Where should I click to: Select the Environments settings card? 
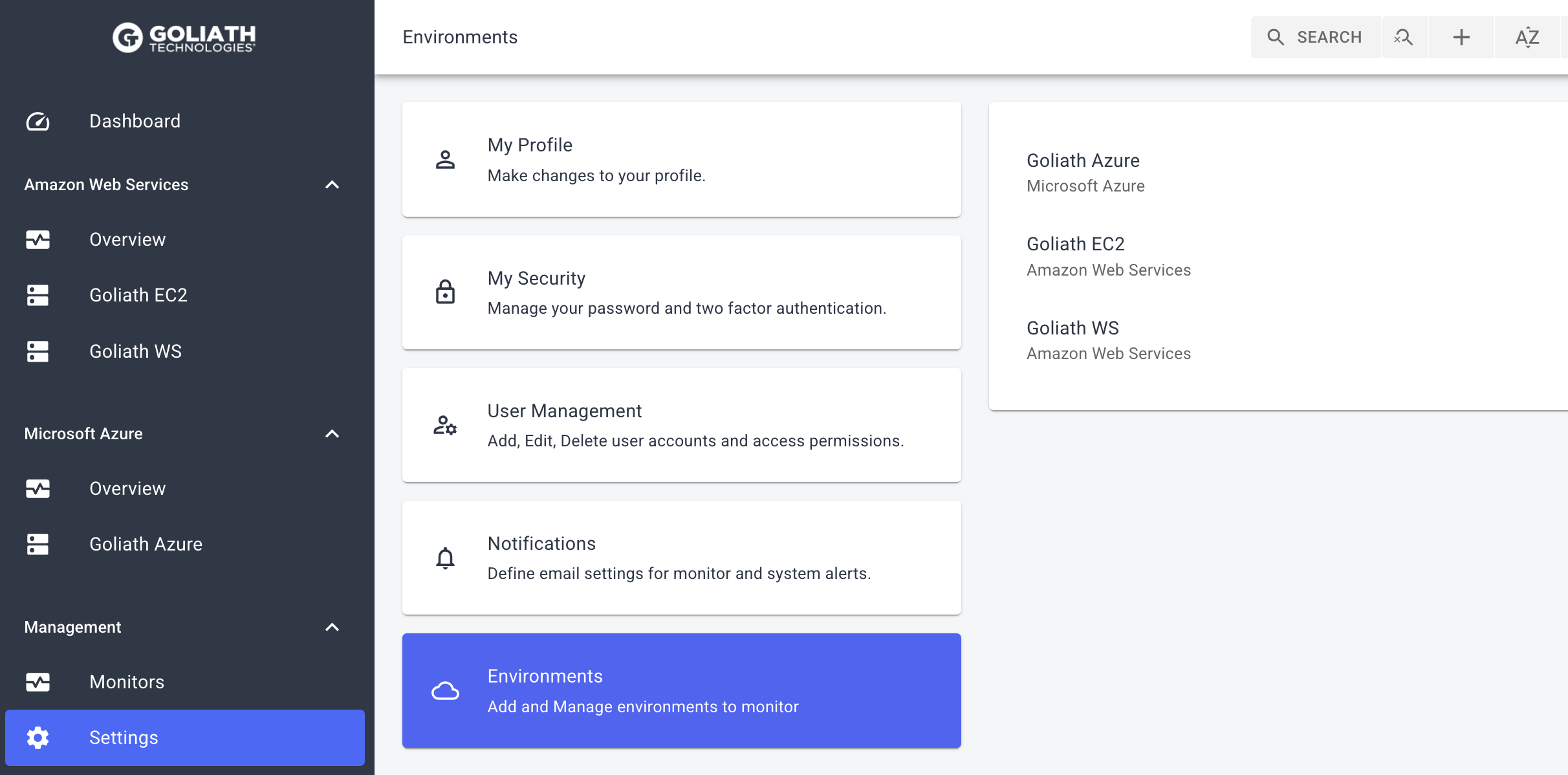pos(682,691)
